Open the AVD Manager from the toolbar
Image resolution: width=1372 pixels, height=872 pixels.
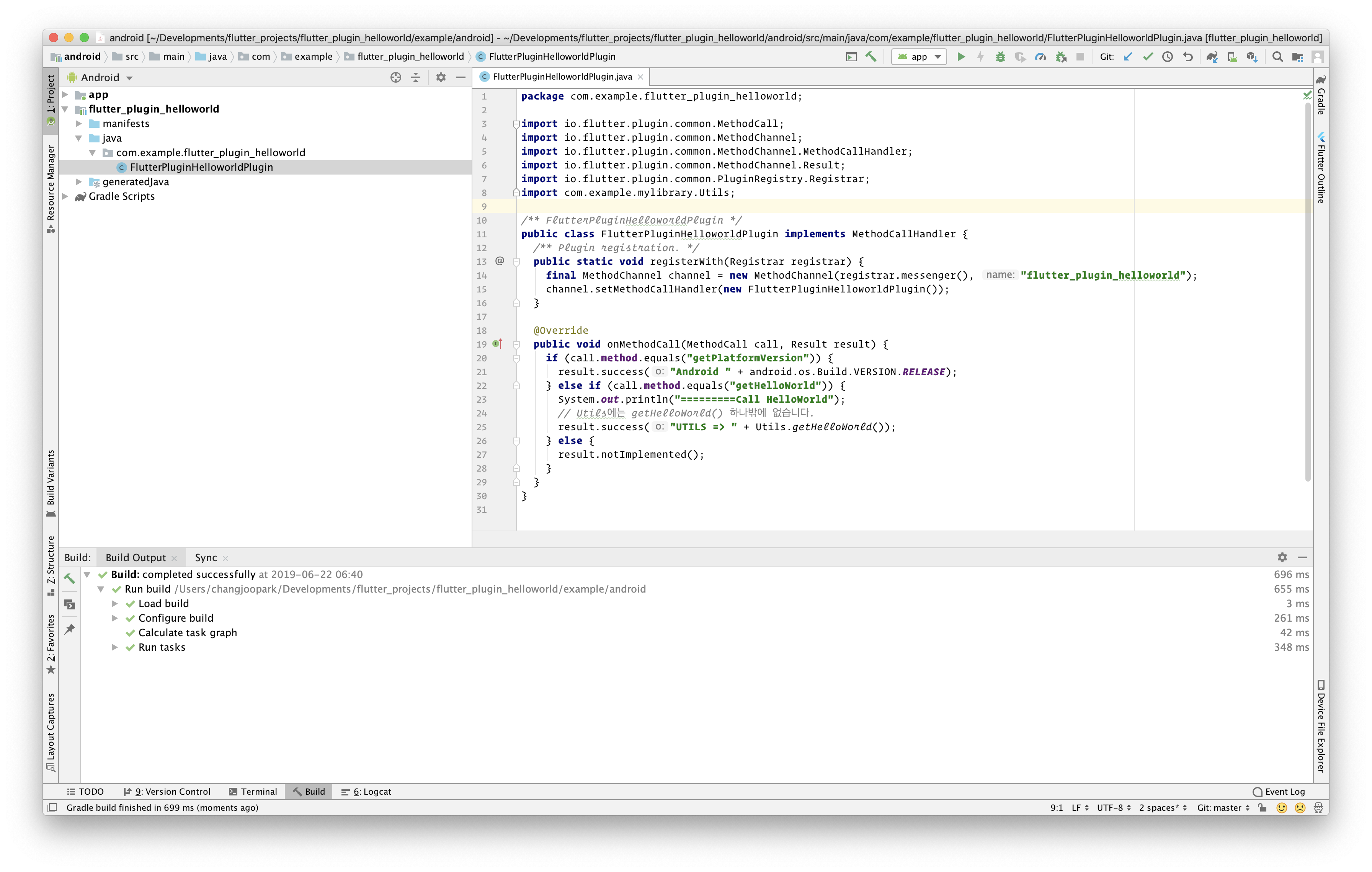click(1232, 56)
